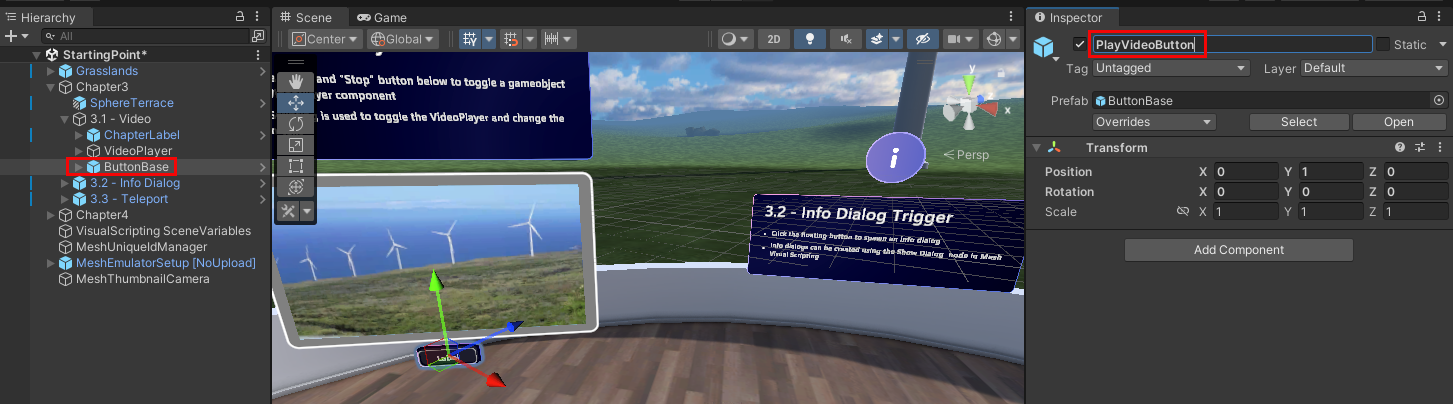Open the draw mode shading dropdown
Viewport: 1453px width, 404px height.
[x=735, y=39]
